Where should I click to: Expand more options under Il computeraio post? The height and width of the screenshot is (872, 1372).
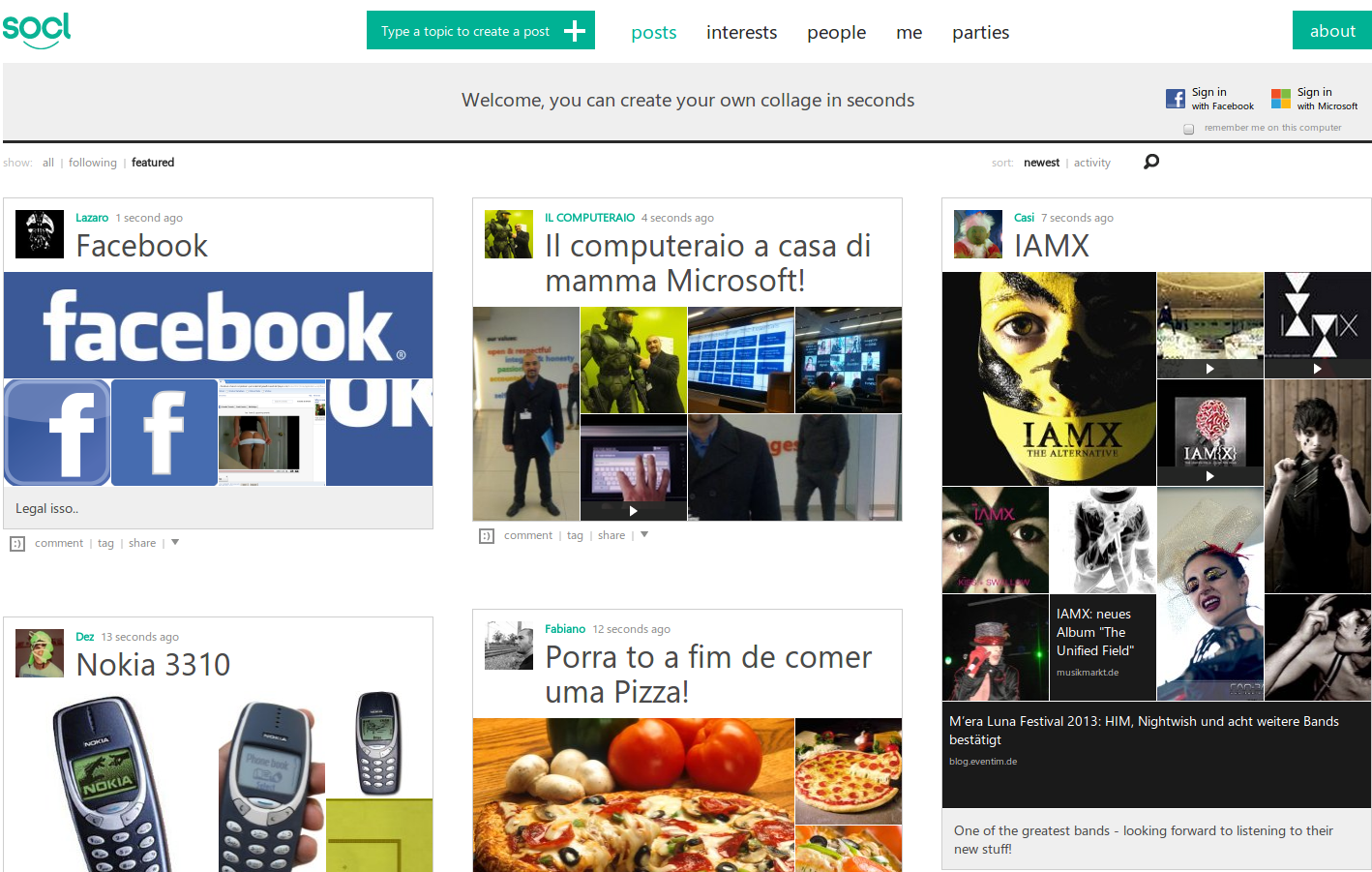tap(644, 535)
